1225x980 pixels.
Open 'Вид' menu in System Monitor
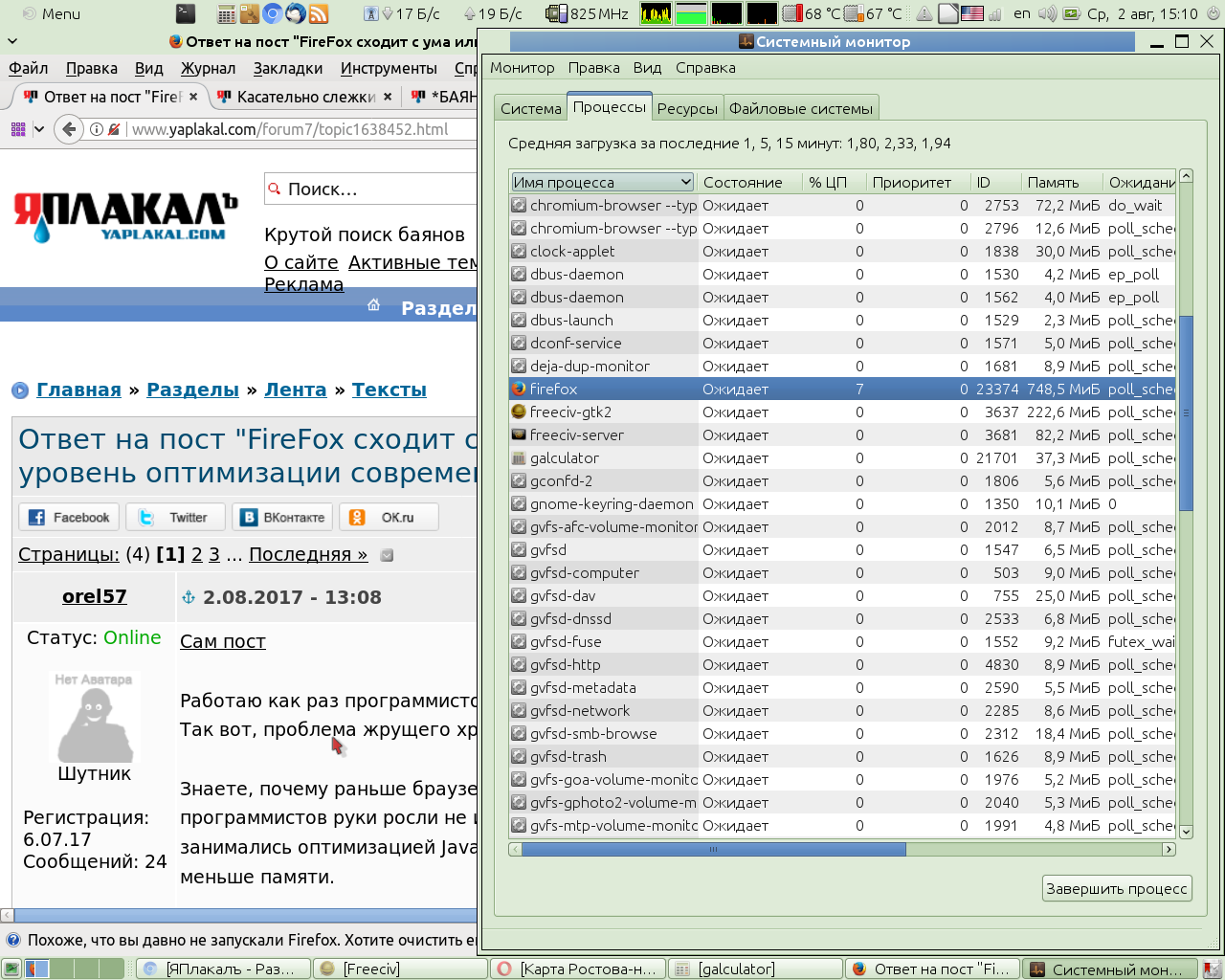pos(647,68)
